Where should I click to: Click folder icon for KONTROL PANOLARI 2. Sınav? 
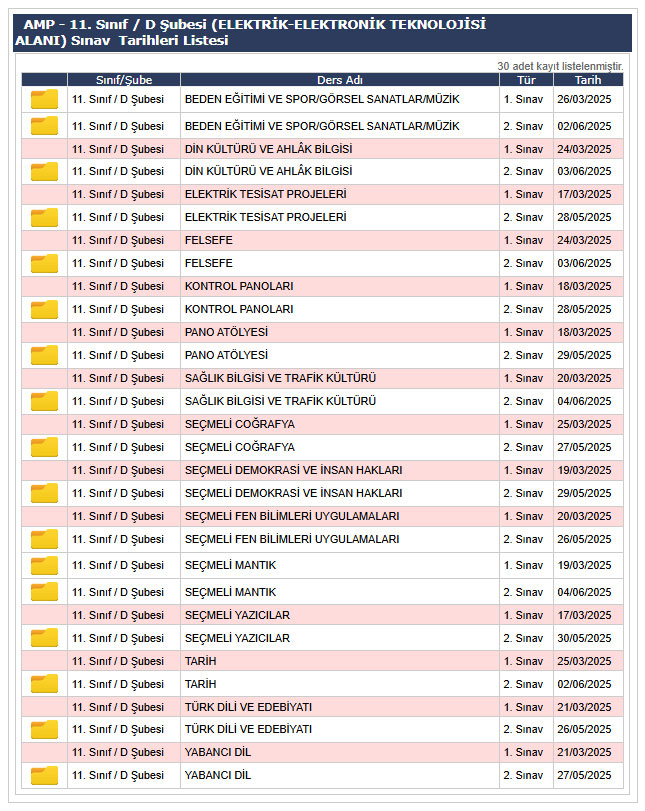(x=44, y=309)
